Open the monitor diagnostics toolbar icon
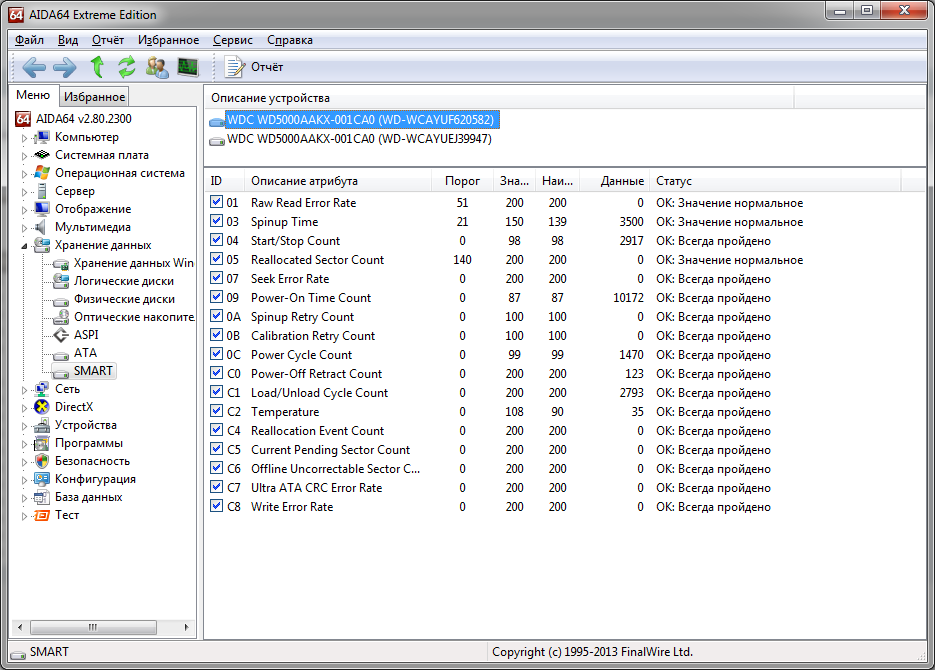Viewport: 935px width, 670px height. (188, 67)
